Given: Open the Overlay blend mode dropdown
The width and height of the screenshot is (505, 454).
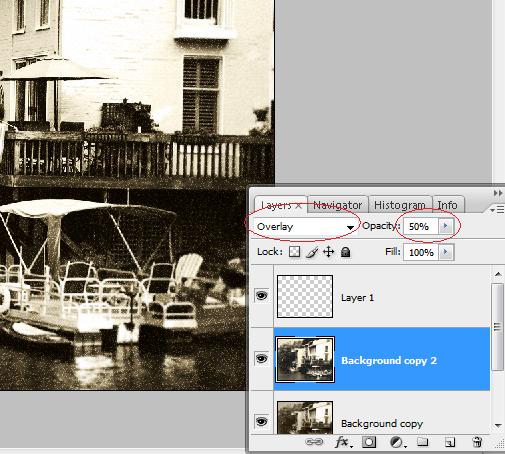Looking at the screenshot, I should click(x=305, y=227).
